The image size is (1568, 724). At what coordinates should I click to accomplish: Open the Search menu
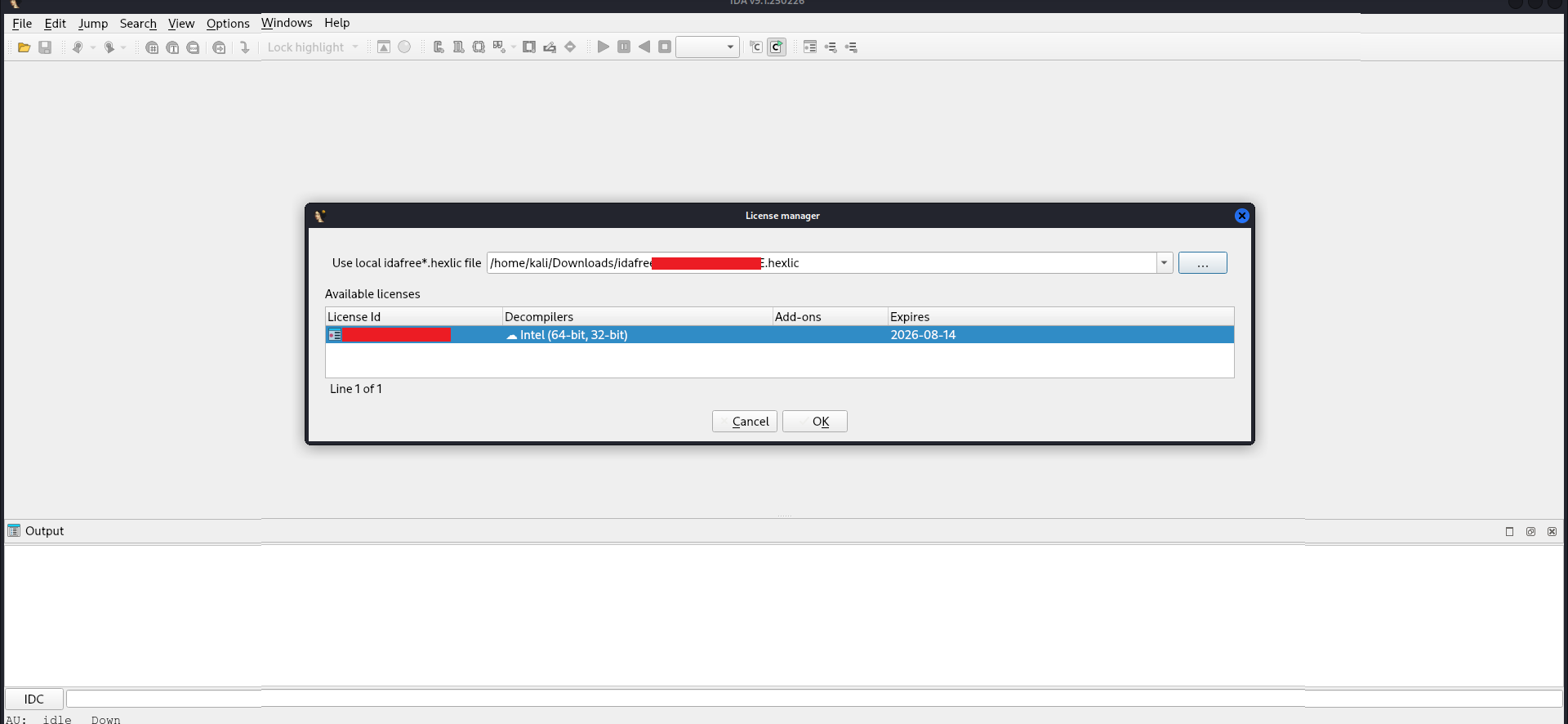pos(138,24)
